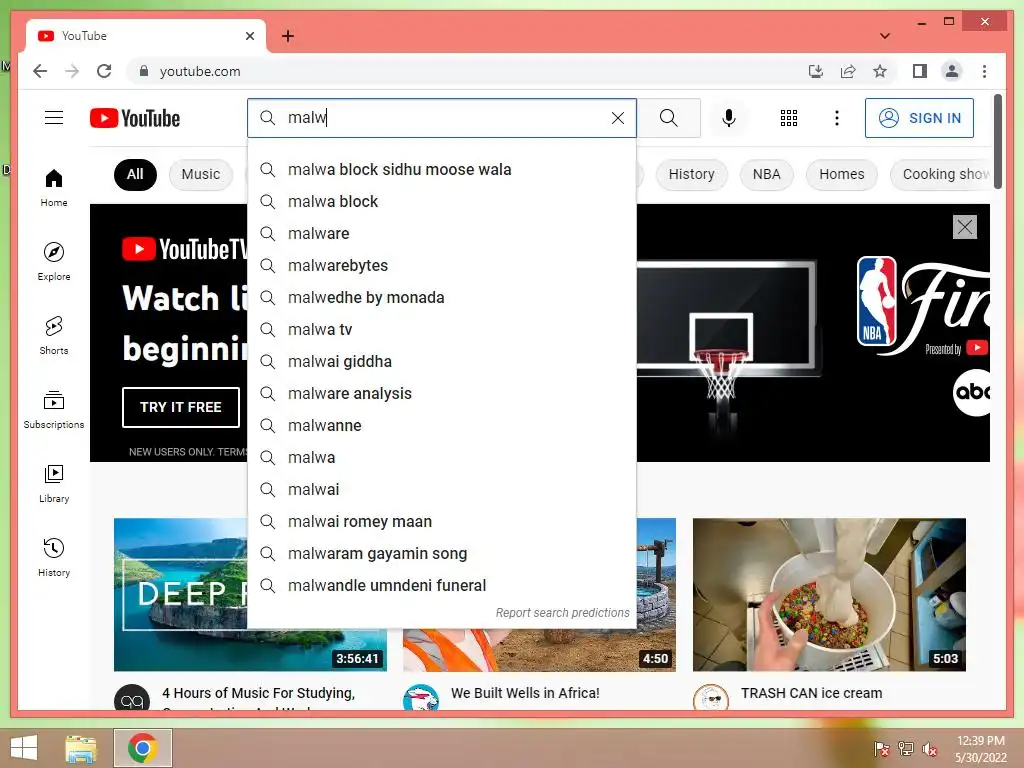Open the tab search chevron
Screen dimensions: 1024x768
click(885, 36)
